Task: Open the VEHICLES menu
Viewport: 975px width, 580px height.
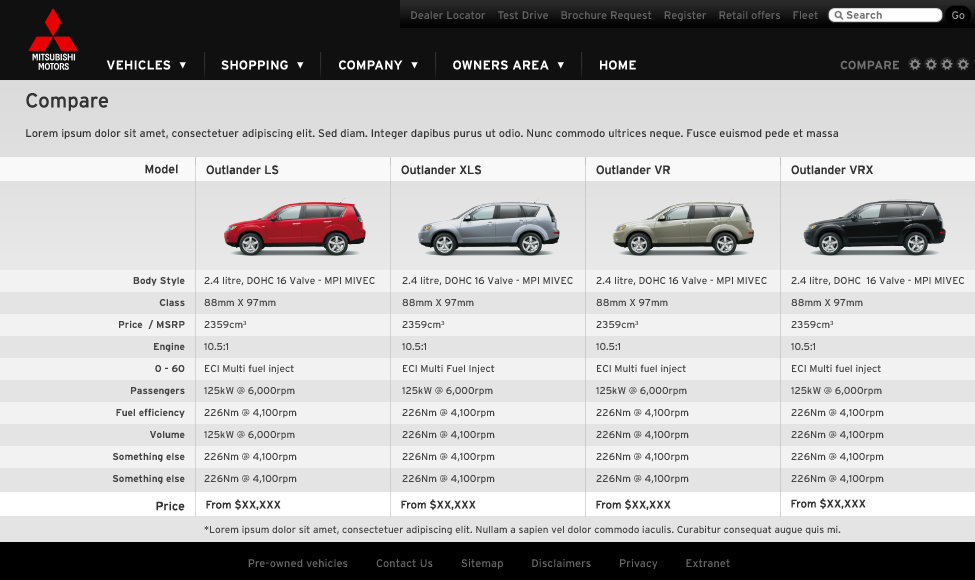Action: [139, 65]
